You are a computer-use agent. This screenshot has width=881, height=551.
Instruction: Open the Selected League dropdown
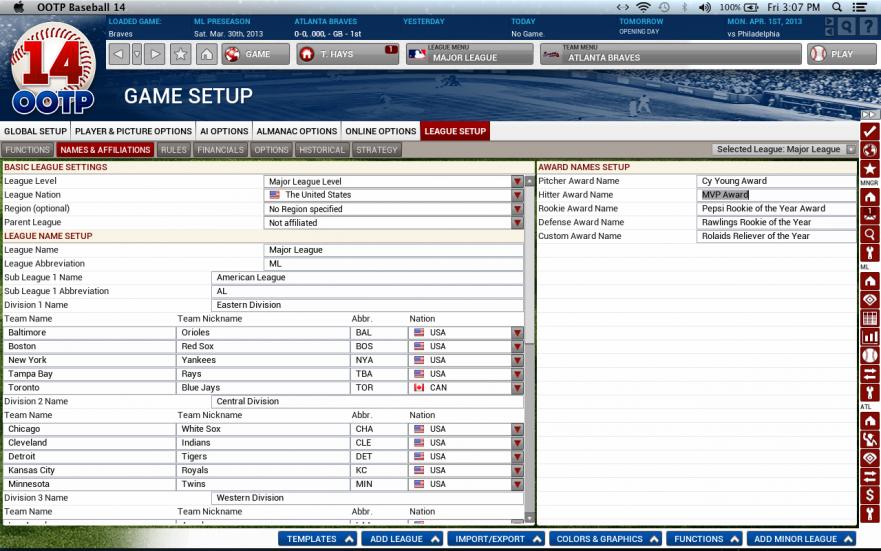click(x=851, y=149)
